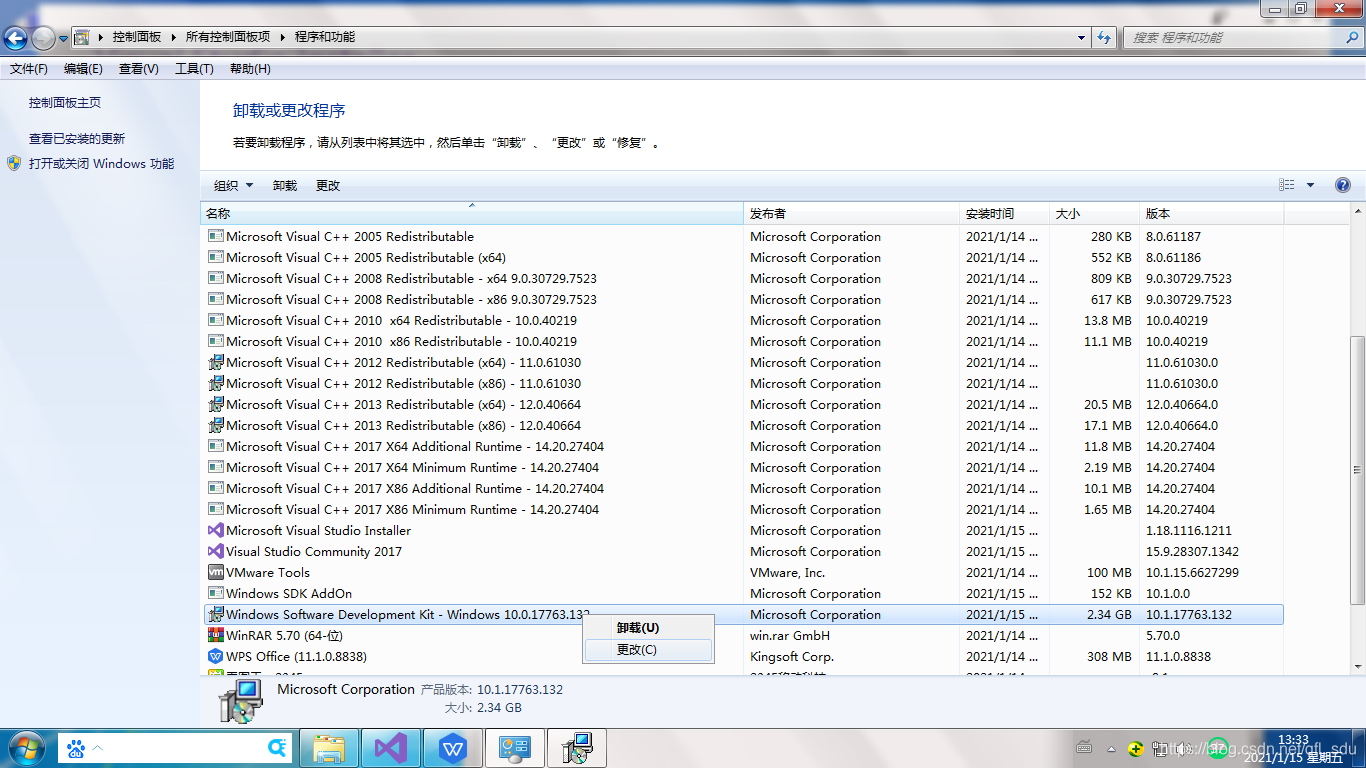1366x768 pixels.
Task: Click the taskbar search box magnifier
Action: [x=278, y=747]
